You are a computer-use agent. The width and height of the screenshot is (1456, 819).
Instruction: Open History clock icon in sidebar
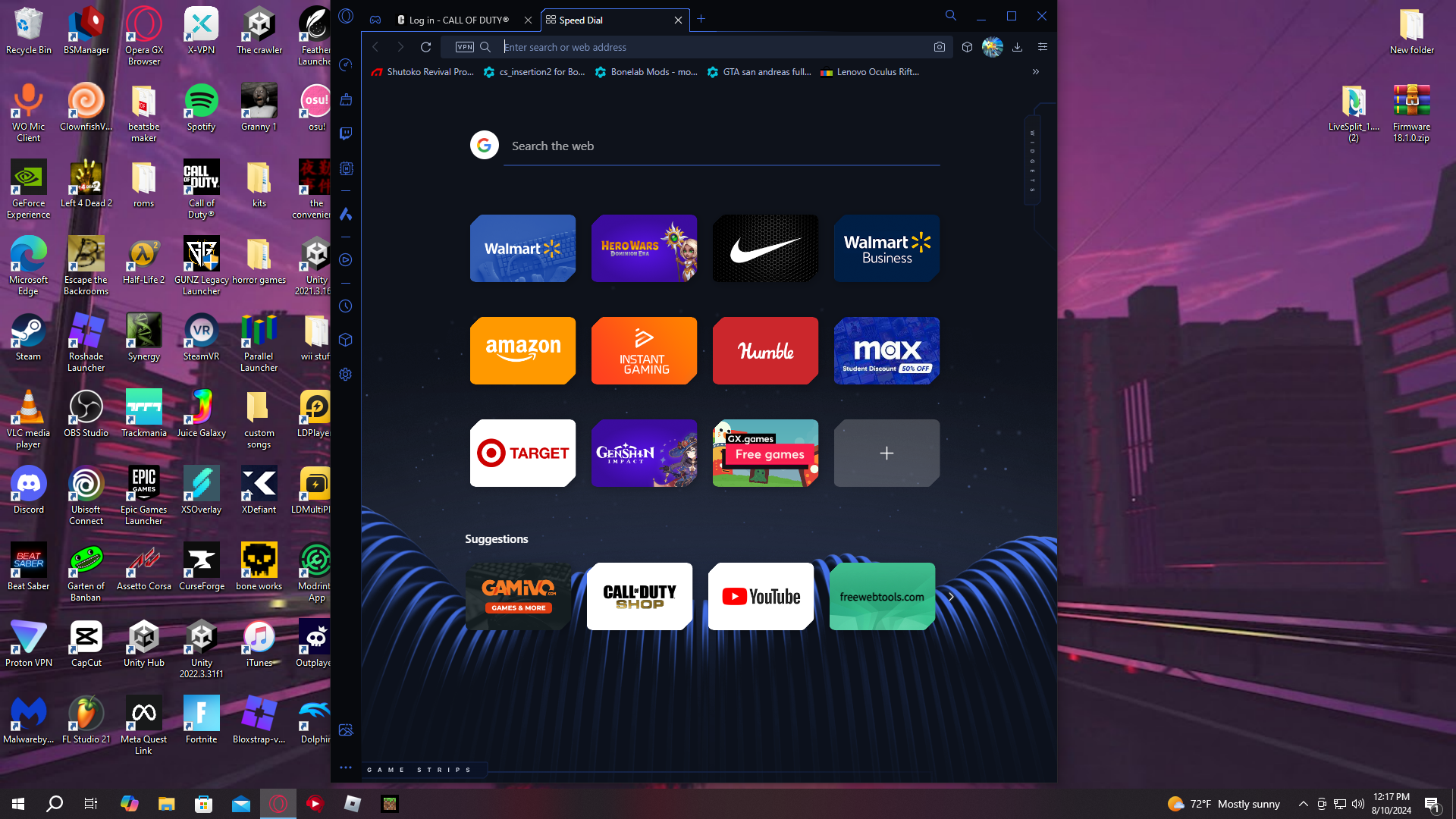coord(346,306)
